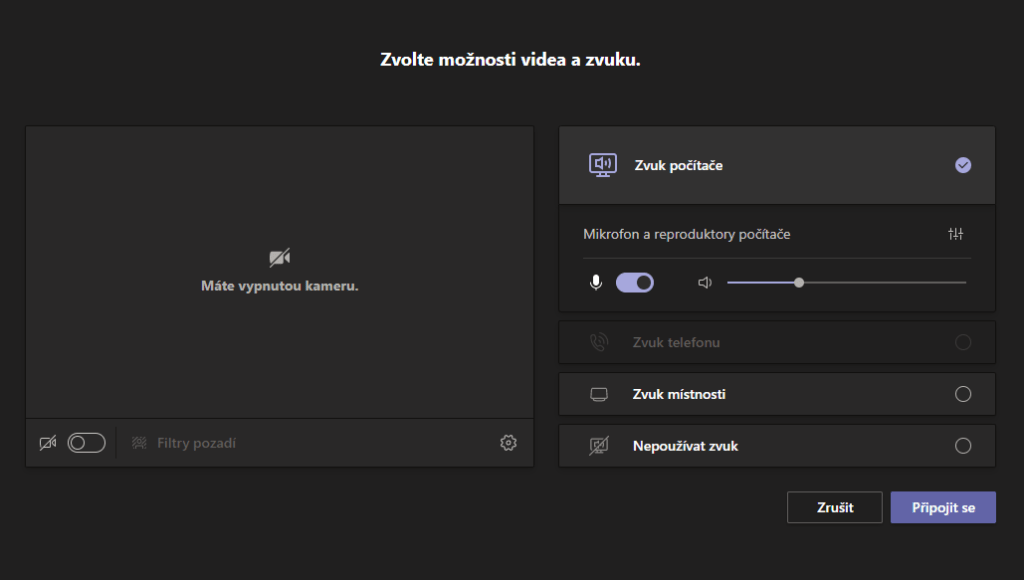
Task: Click the computer audio monitor icon
Action: (602, 165)
